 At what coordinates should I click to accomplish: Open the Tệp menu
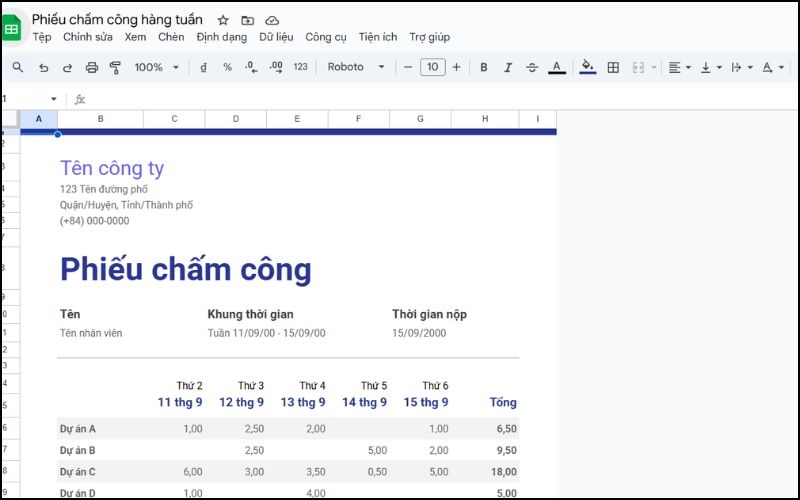pyautogui.click(x=42, y=37)
